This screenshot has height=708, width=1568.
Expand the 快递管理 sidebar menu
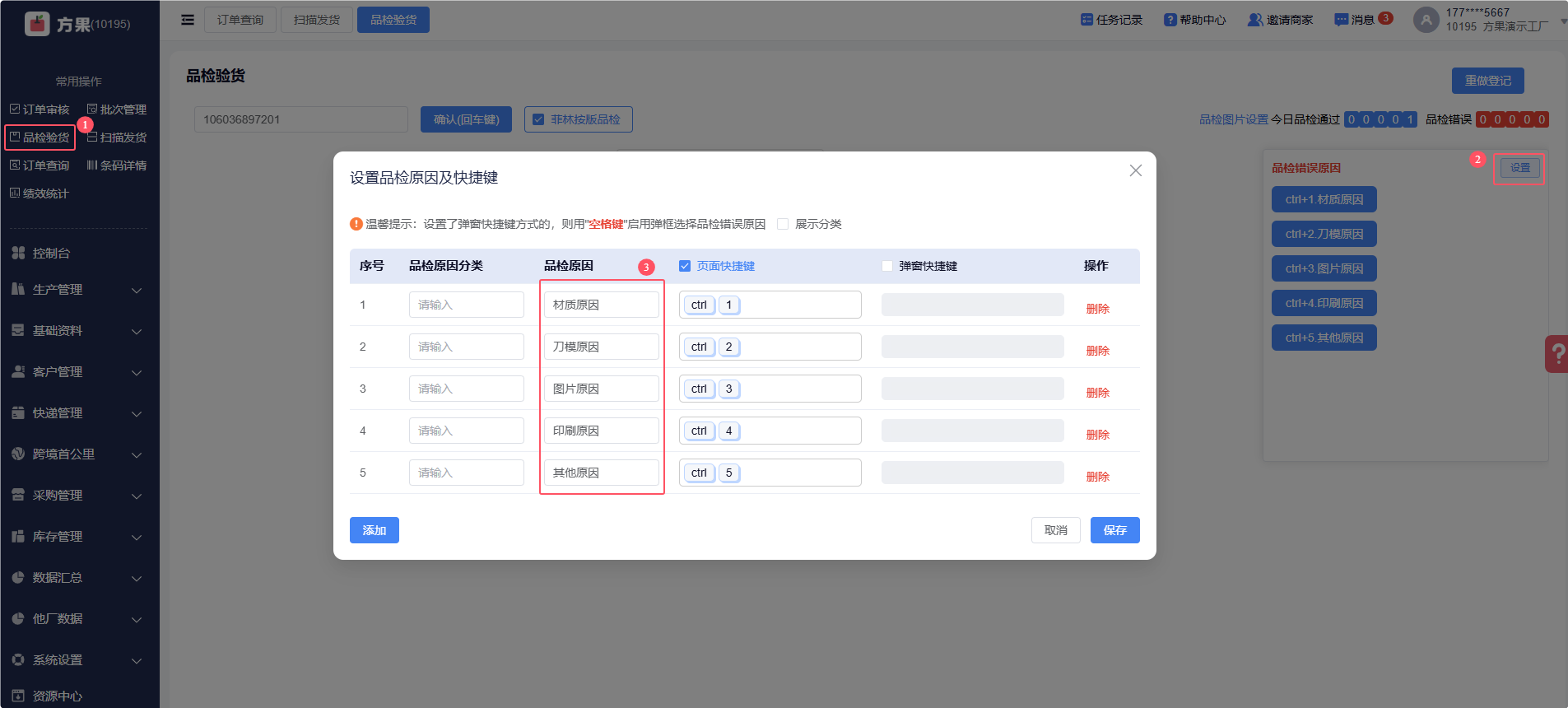[79, 413]
